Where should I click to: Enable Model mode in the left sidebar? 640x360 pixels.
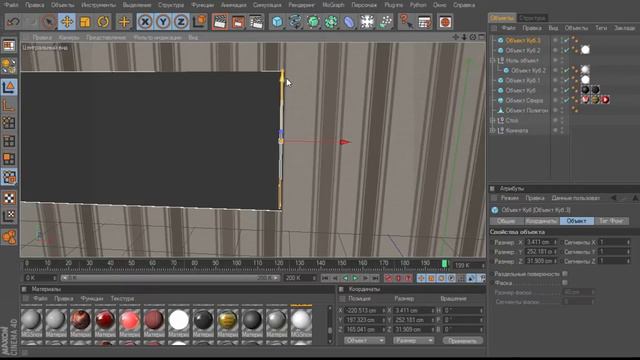click(9, 87)
